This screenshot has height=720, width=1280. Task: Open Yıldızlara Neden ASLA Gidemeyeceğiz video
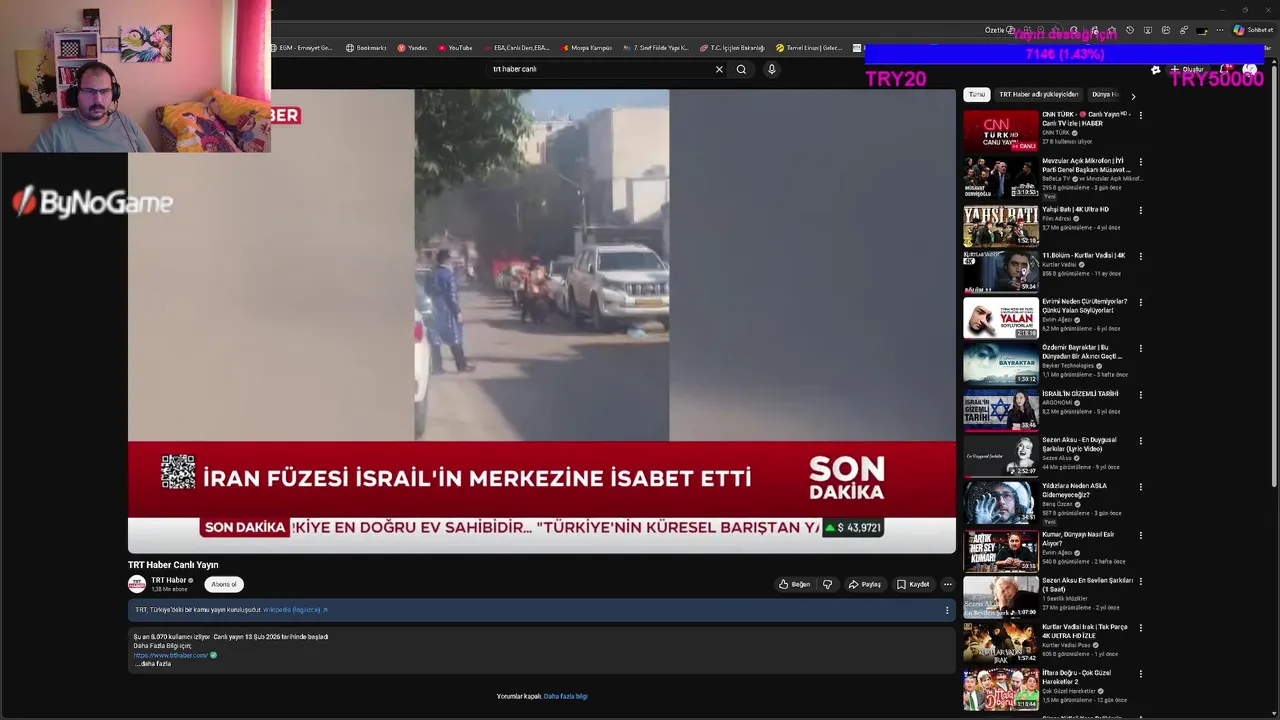coord(1001,503)
